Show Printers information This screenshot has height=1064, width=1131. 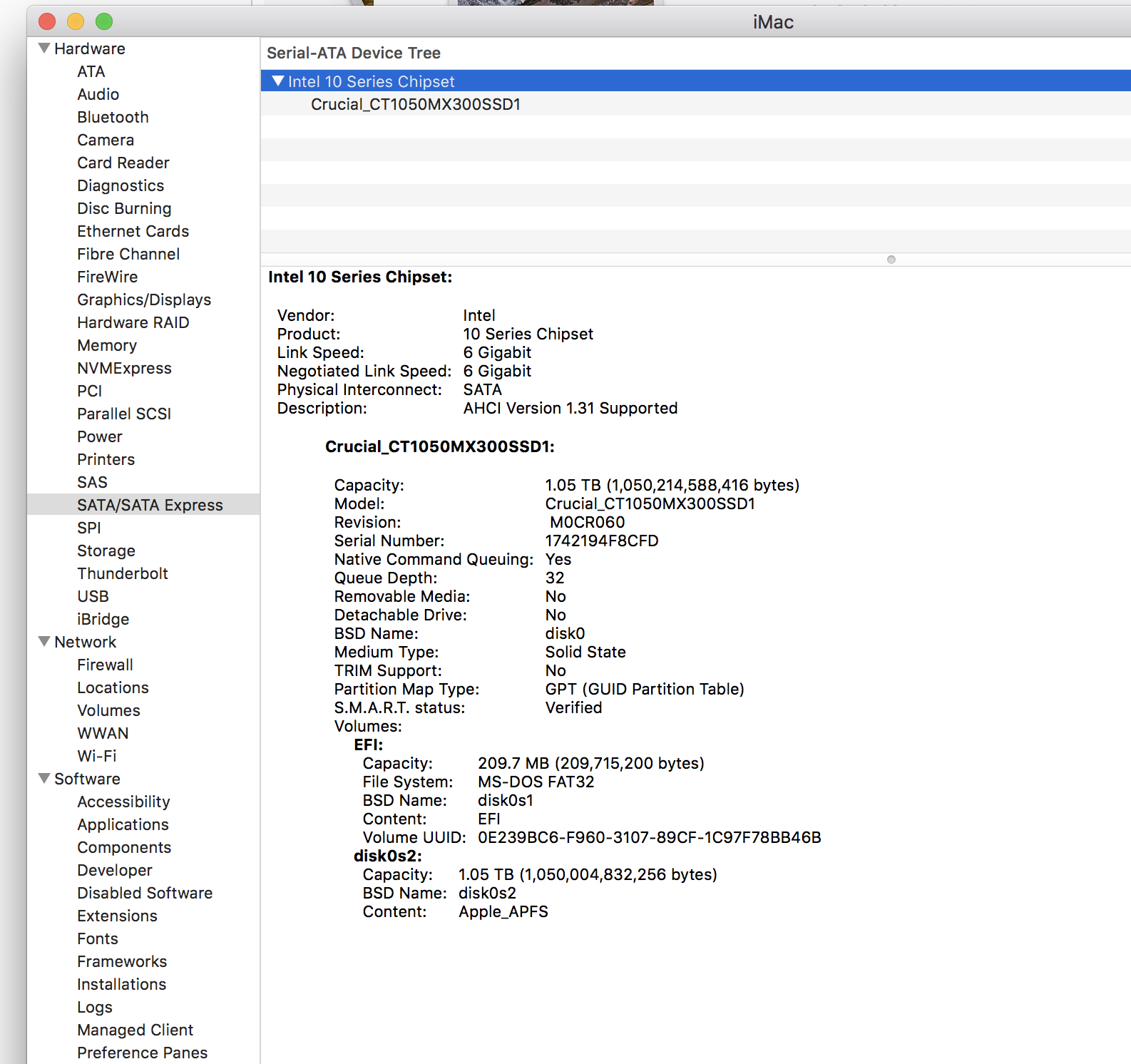pos(106,459)
